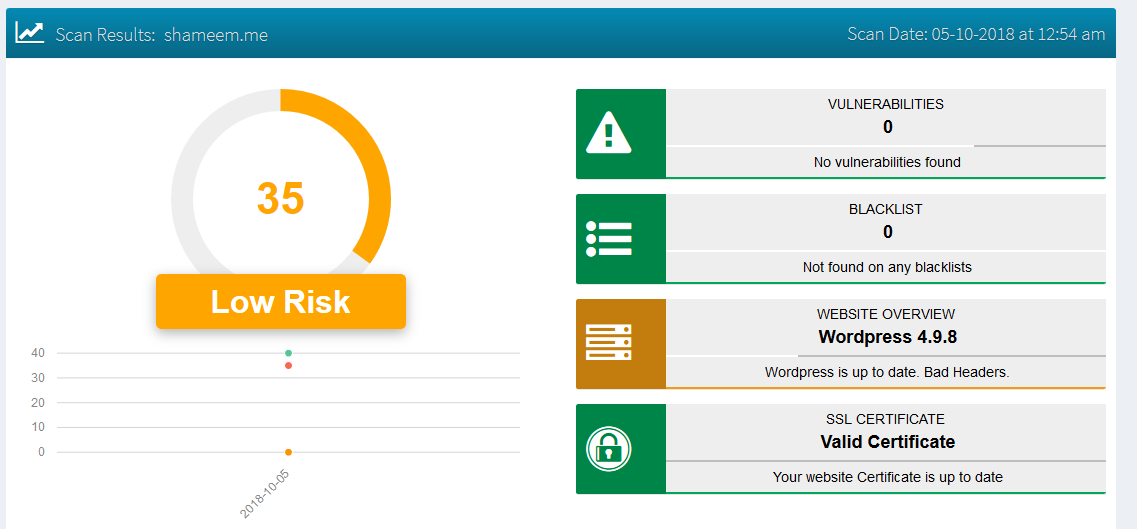Image resolution: width=1137 pixels, height=529 pixels.
Task: Click 'No vulnerabilities found' status text
Action: 886,162
